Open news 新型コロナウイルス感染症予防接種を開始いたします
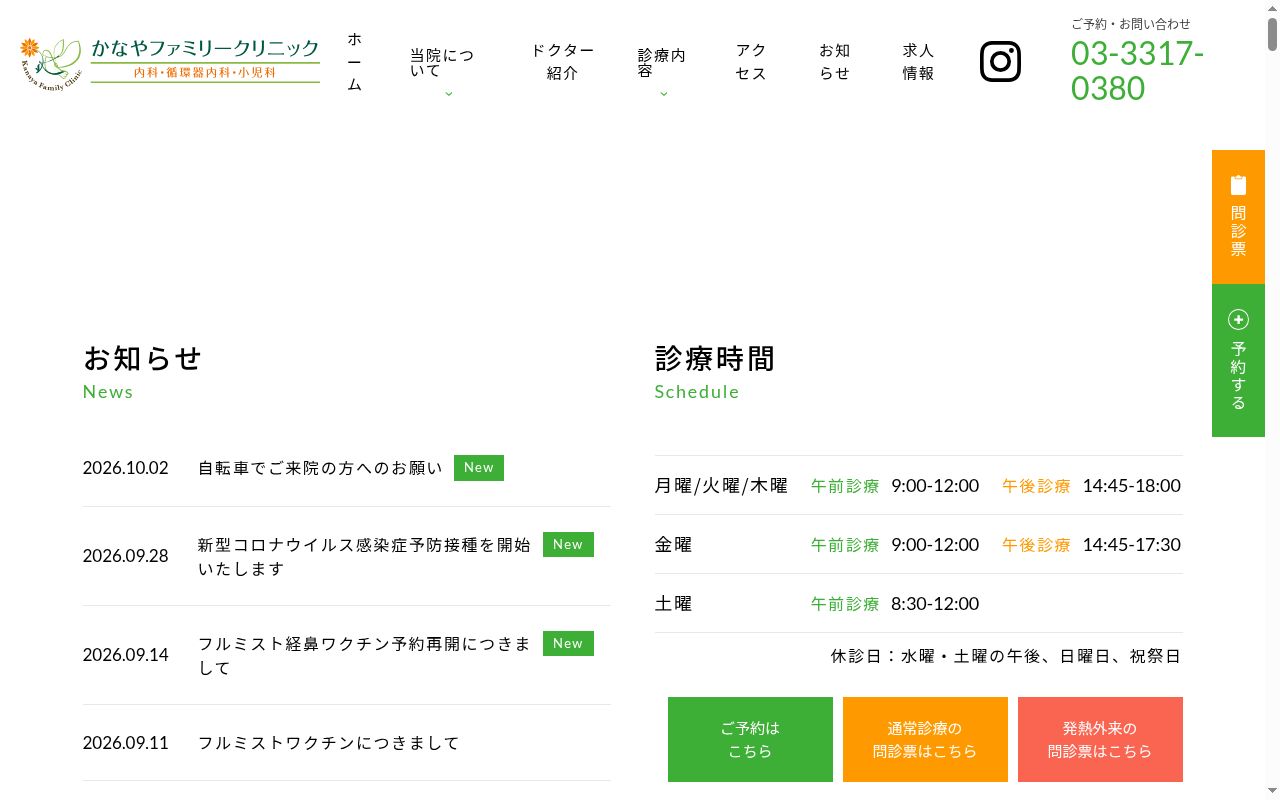The height and width of the screenshot is (800, 1280). tap(364, 557)
